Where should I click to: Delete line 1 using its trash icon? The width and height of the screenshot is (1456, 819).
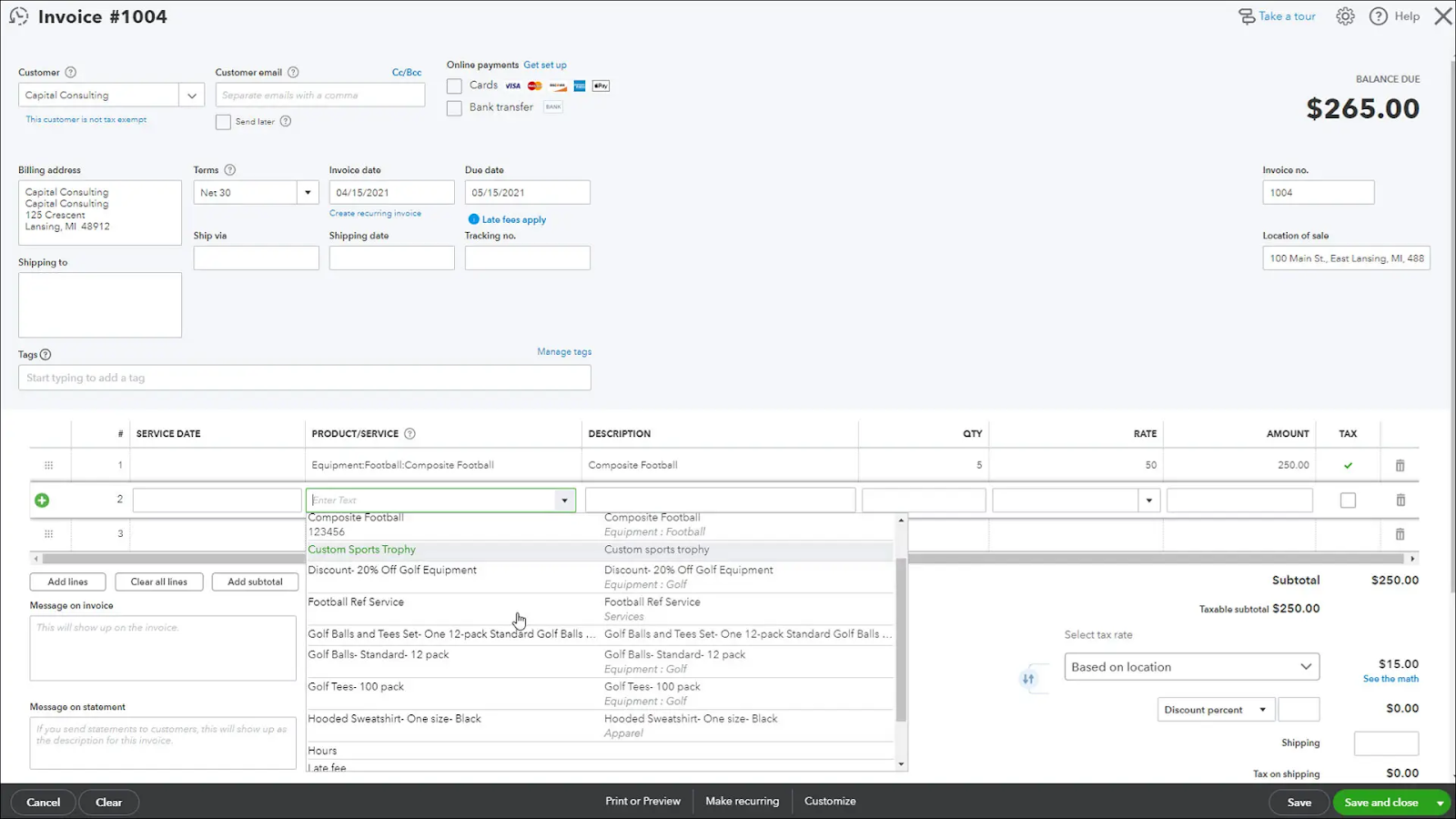(x=1400, y=464)
